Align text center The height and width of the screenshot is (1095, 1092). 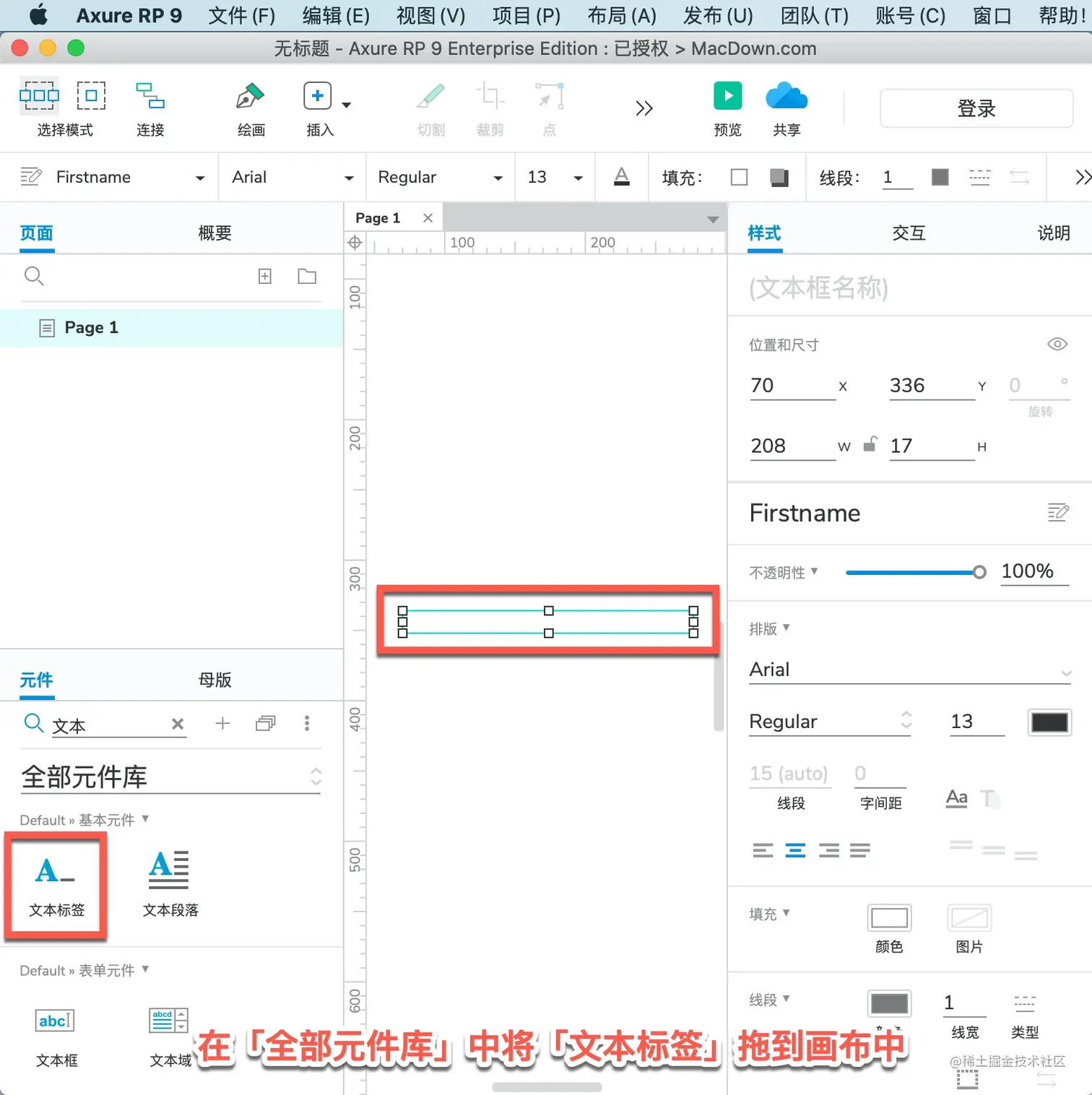pyautogui.click(x=795, y=850)
